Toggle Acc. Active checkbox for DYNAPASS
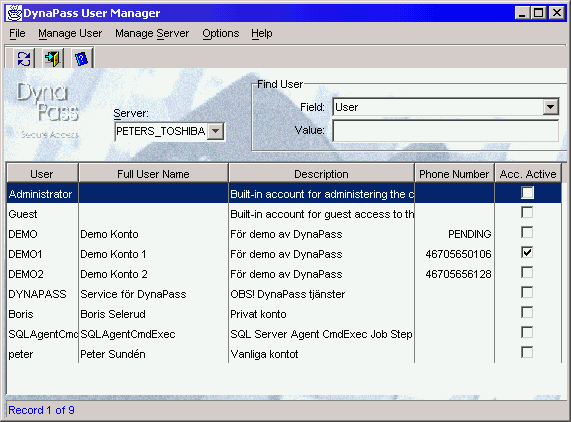The height and width of the screenshot is (422, 571). click(x=527, y=292)
